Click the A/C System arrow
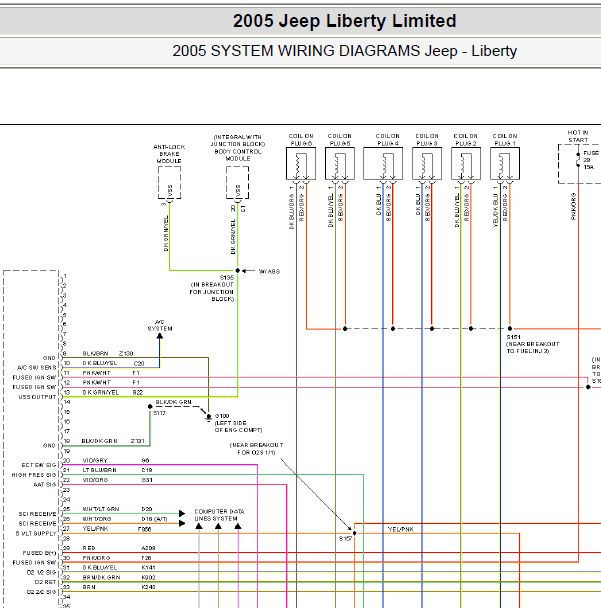The image size is (601, 608). coord(160,336)
